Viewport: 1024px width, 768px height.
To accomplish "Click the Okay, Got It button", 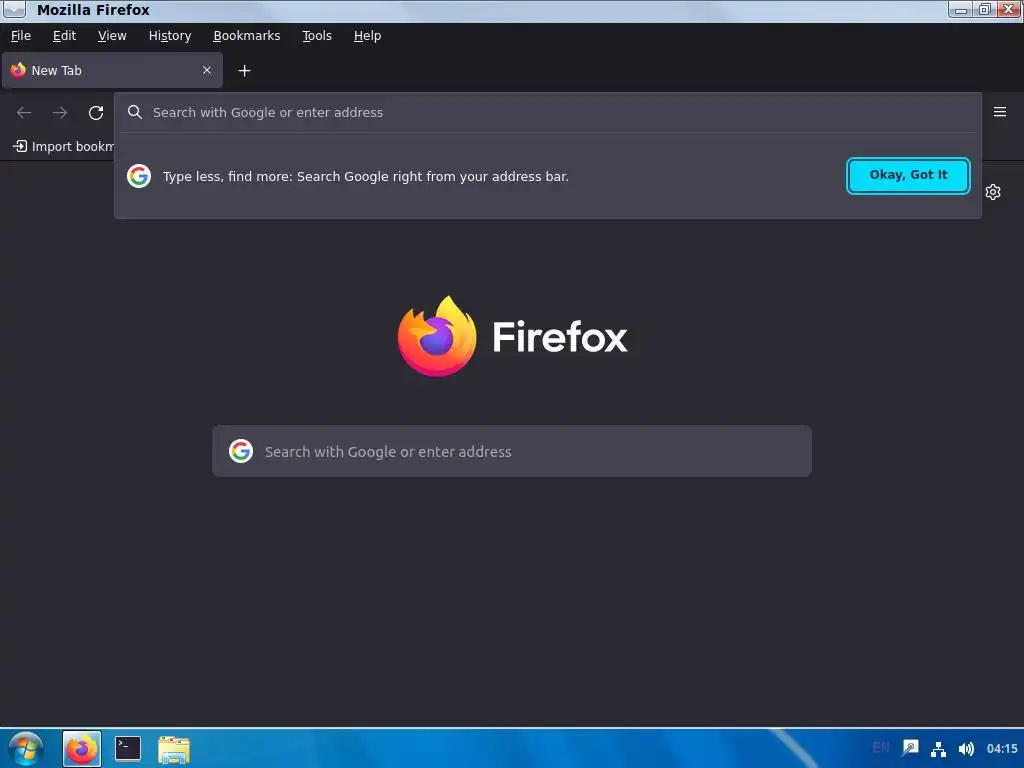I will tap(908, 175).
